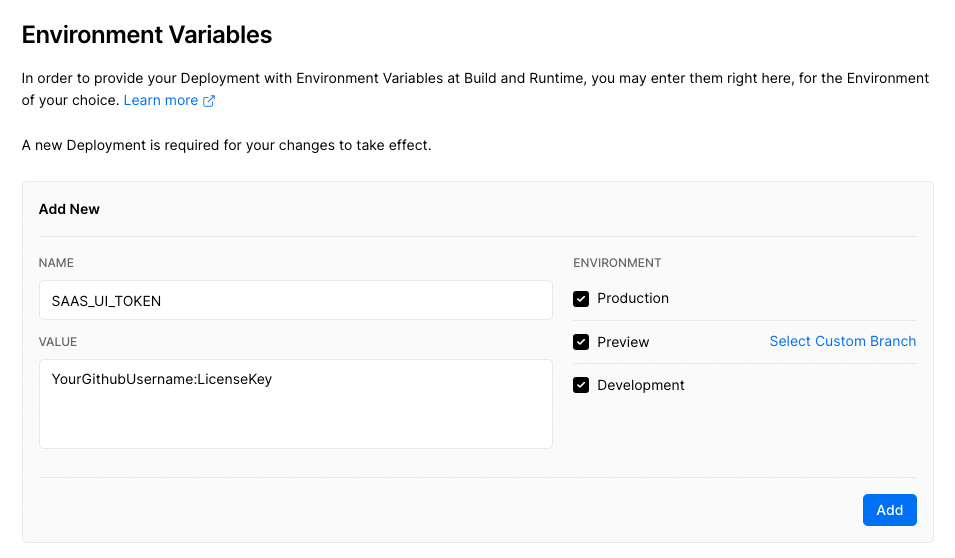Screen dimensions: 955x558
Task: Click the external link icon beside Learn more
Action: pyautogui.click(x=209, y=101)
